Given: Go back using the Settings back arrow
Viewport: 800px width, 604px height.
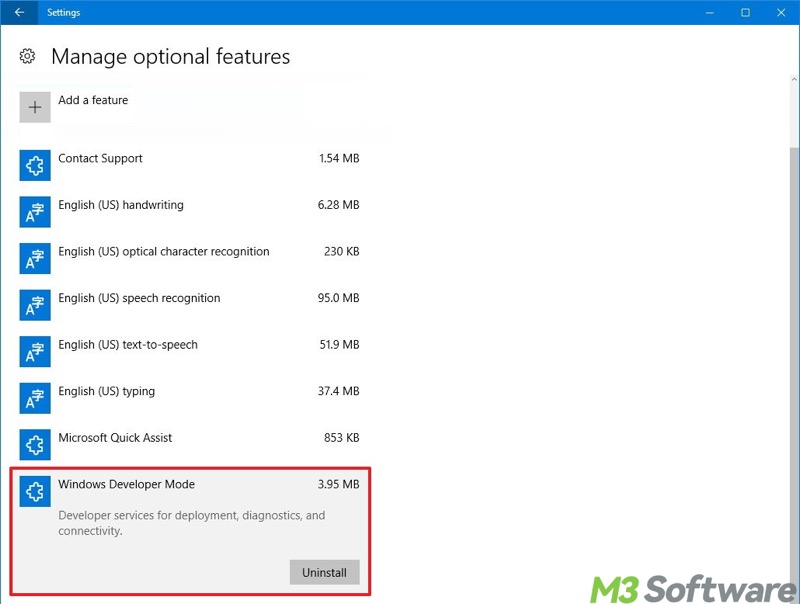Looking at the screenshot, I should click(19, 12).
